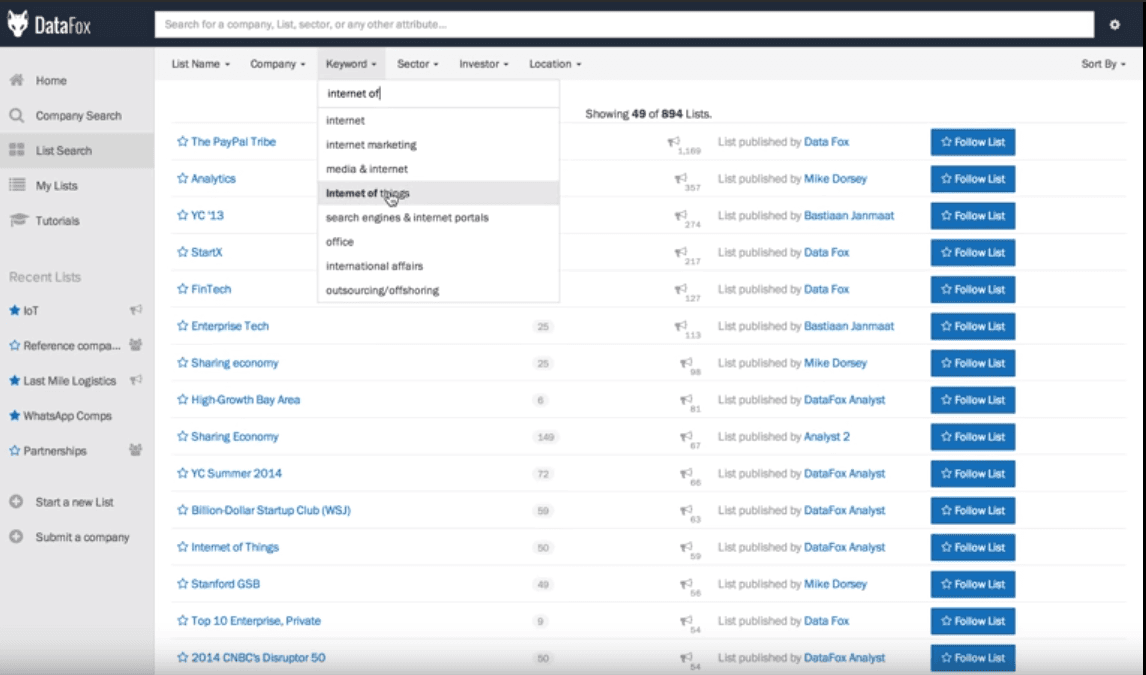This screenshot has width=1146, height=675.
Task: Click megaphone icon next to IoT
Action: (136, 310)
